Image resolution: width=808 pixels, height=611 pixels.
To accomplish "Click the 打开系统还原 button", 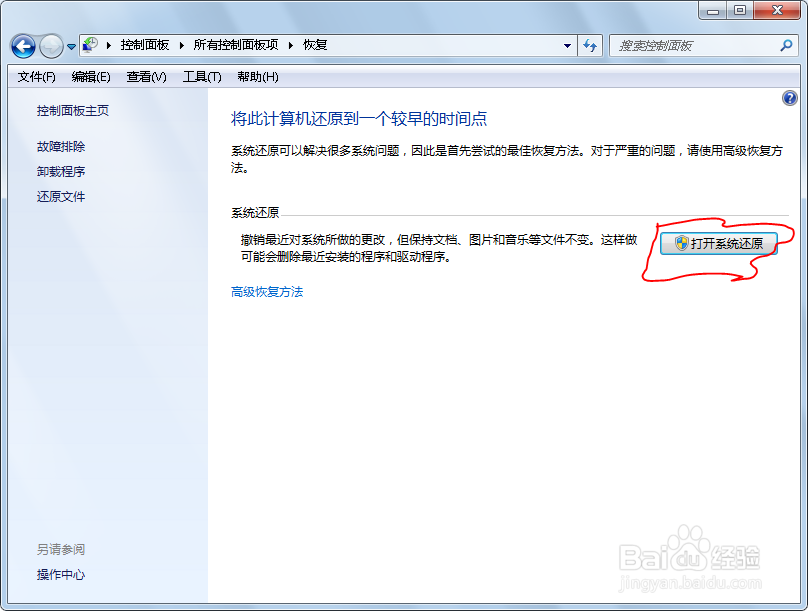I will 719,241.
